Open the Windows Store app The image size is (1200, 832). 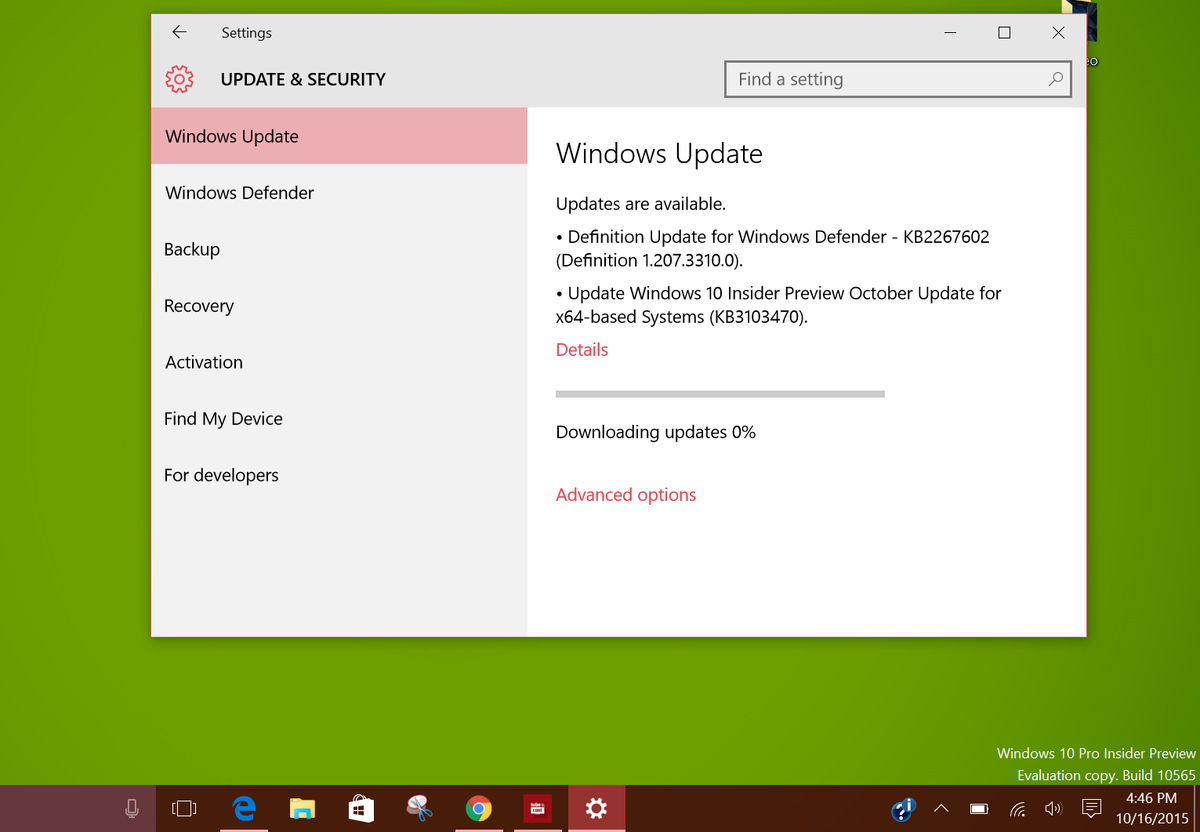click(x=360, y=808)
